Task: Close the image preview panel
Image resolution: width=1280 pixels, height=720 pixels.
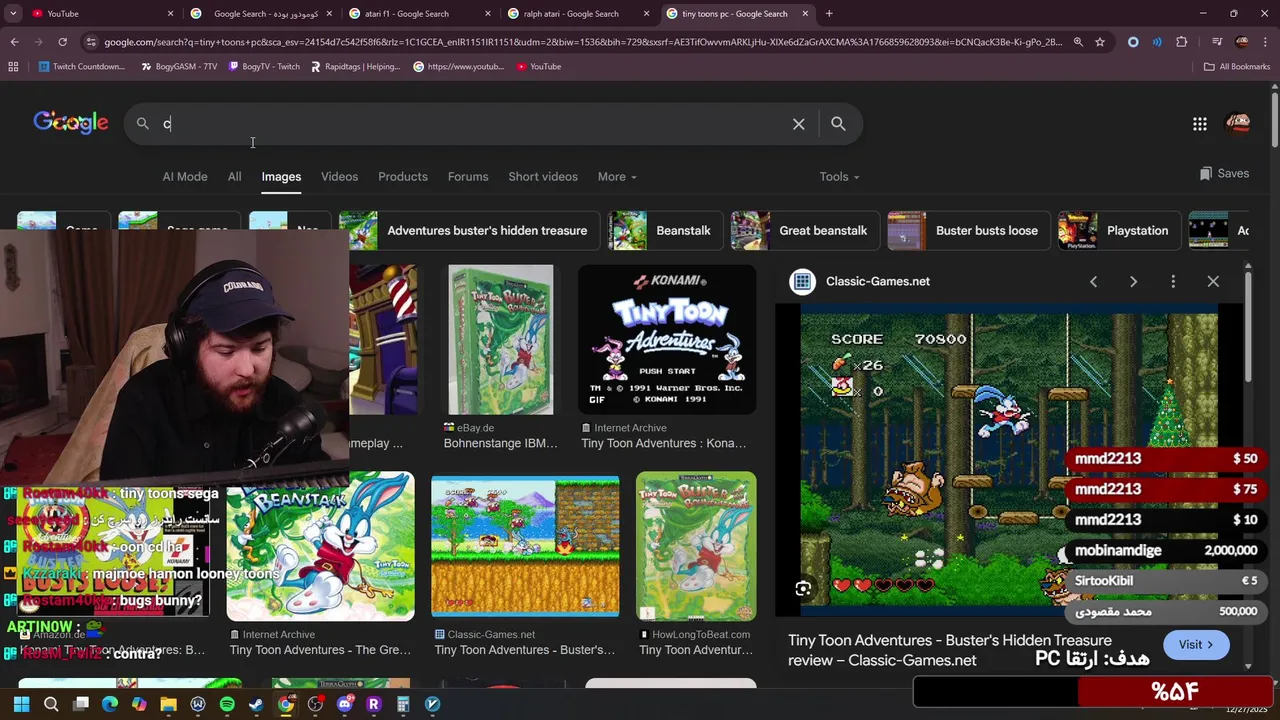Action: click(1213, 282)
